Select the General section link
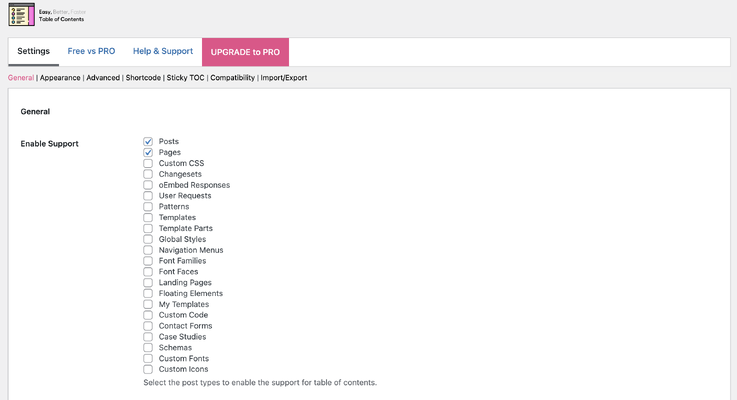The image size is (737, 400). coord(21,77)
